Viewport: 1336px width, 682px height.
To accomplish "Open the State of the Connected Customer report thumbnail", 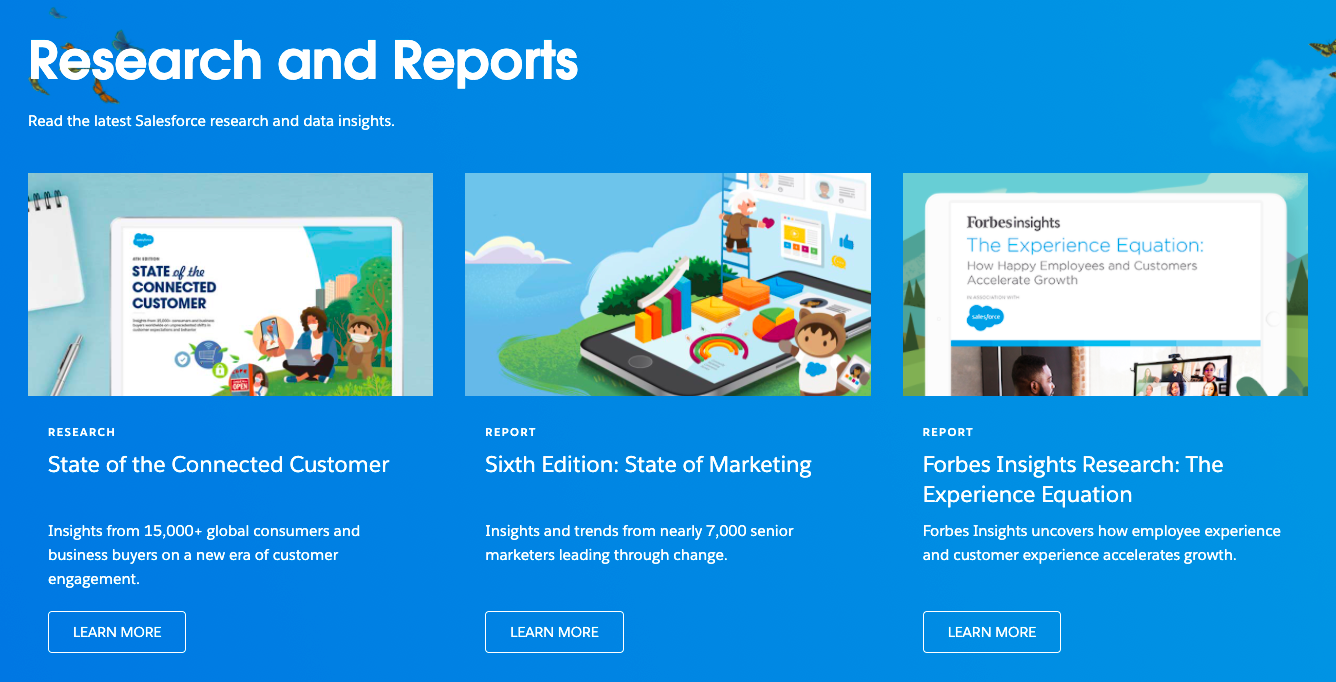I will tap(230, 283).
